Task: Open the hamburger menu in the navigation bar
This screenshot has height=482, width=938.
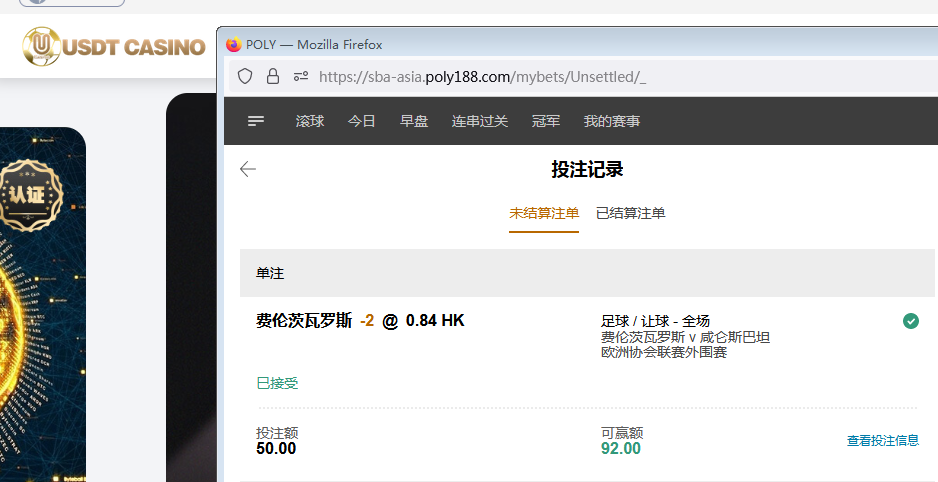Action: 256,121
